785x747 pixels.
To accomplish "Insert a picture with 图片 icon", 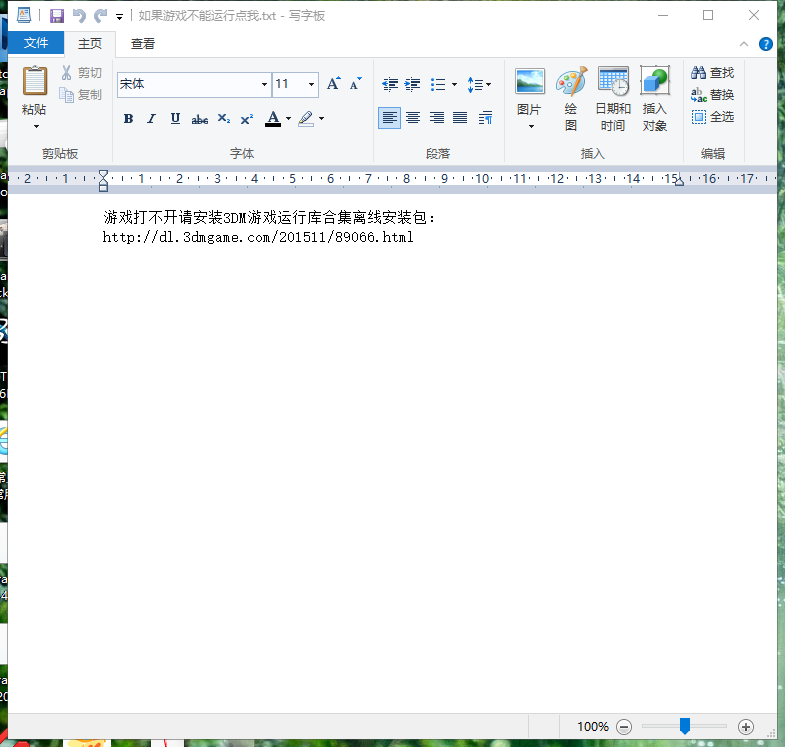I will pyautogui.click(x=530, y=82).
